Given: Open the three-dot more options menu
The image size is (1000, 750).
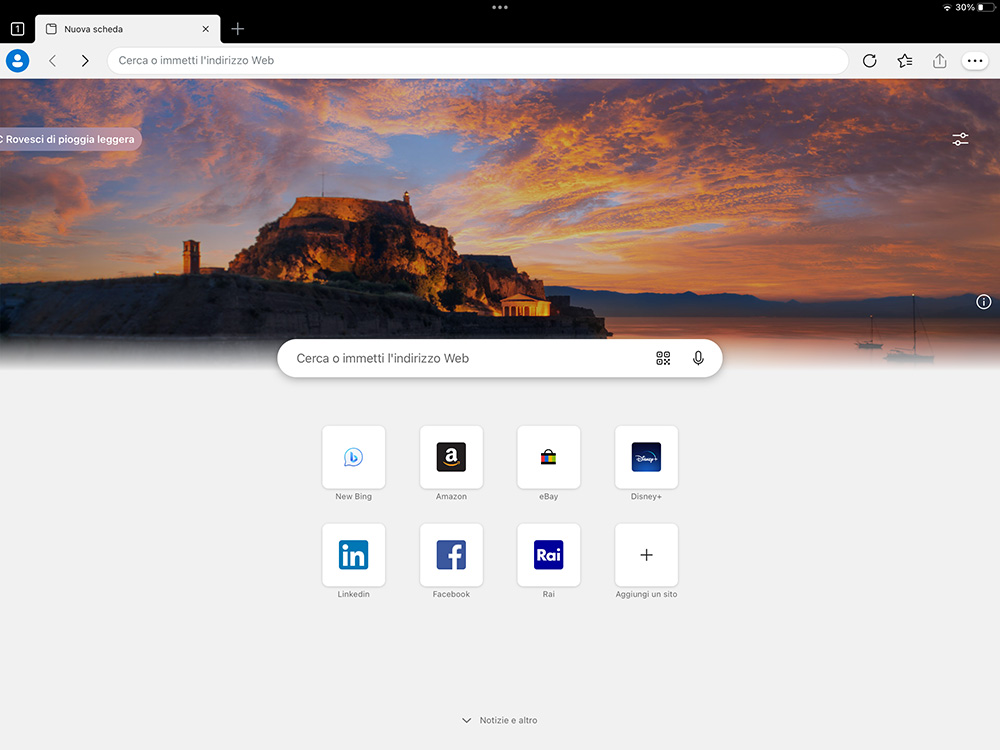Looking at the screenshot, I should 975,60.
